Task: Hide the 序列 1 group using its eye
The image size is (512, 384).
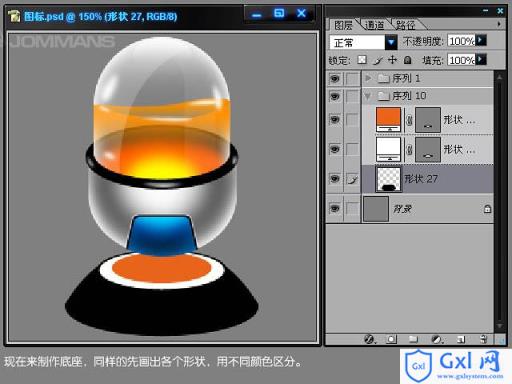Action: (335, 79)
